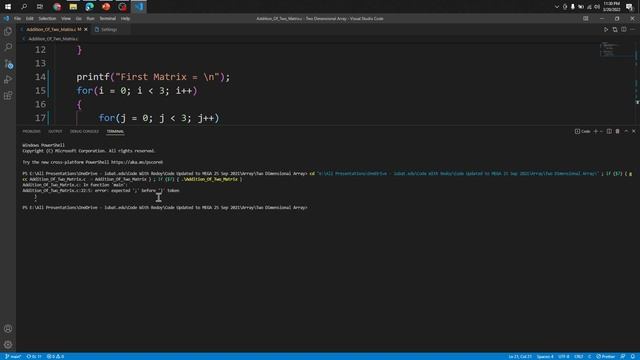Click the C language mode status

(x=589, y=356)
